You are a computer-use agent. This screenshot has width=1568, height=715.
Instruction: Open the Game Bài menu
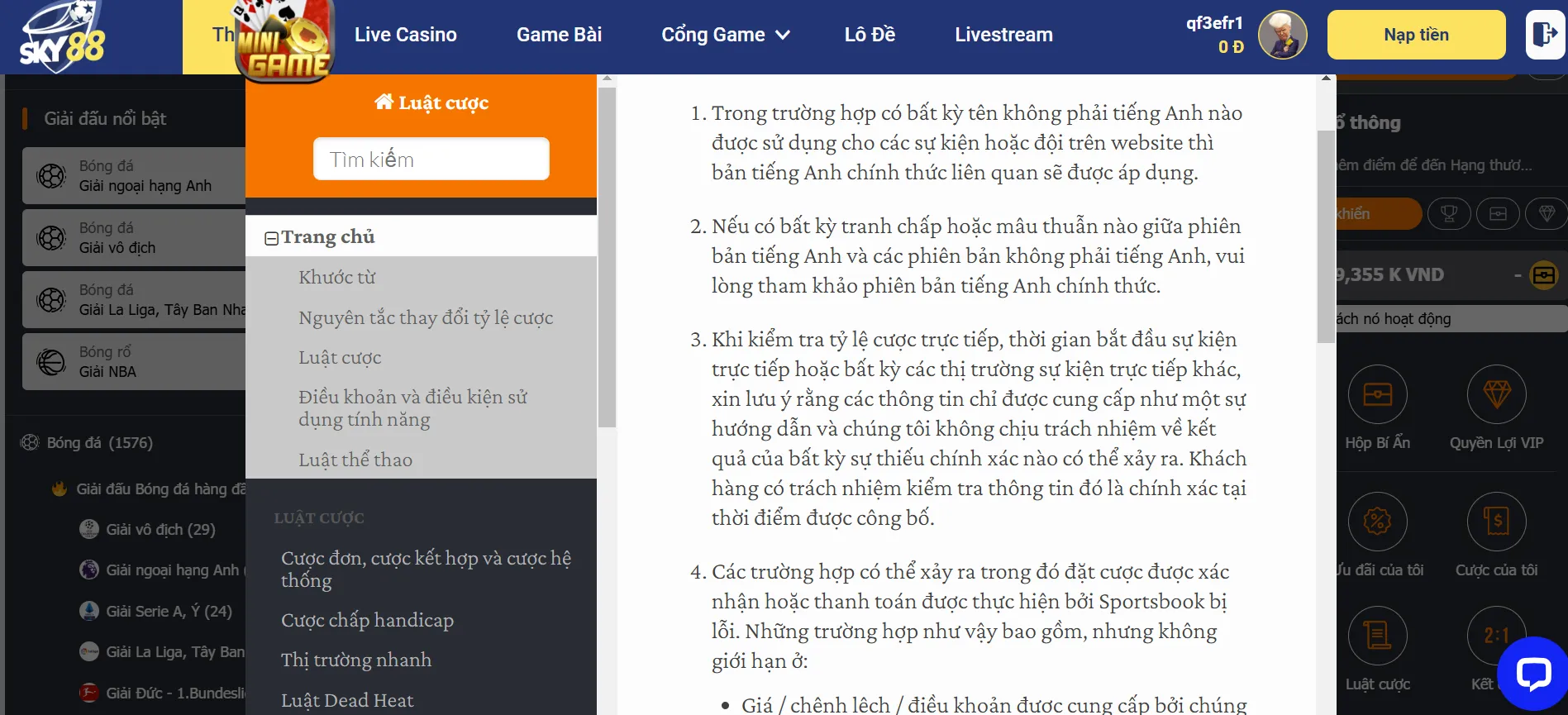559,35
